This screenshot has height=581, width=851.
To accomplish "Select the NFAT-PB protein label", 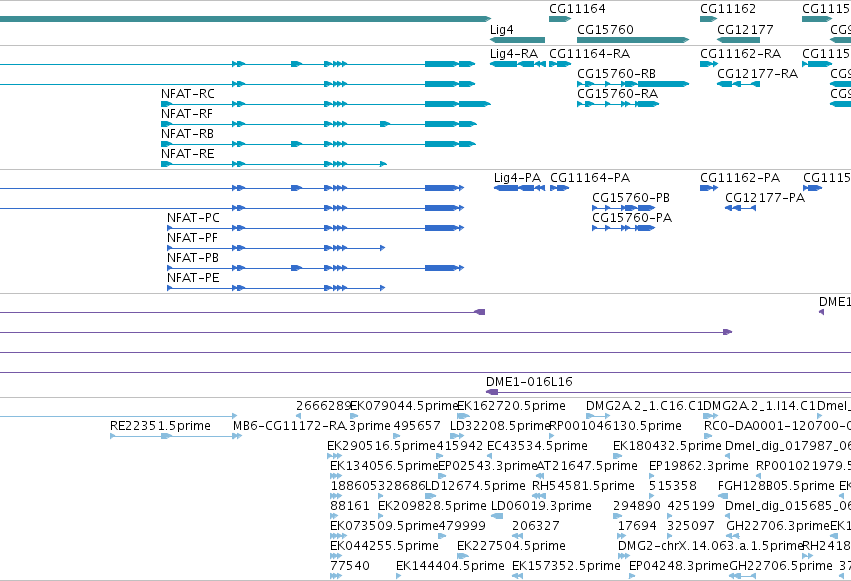I will point(193,258).
